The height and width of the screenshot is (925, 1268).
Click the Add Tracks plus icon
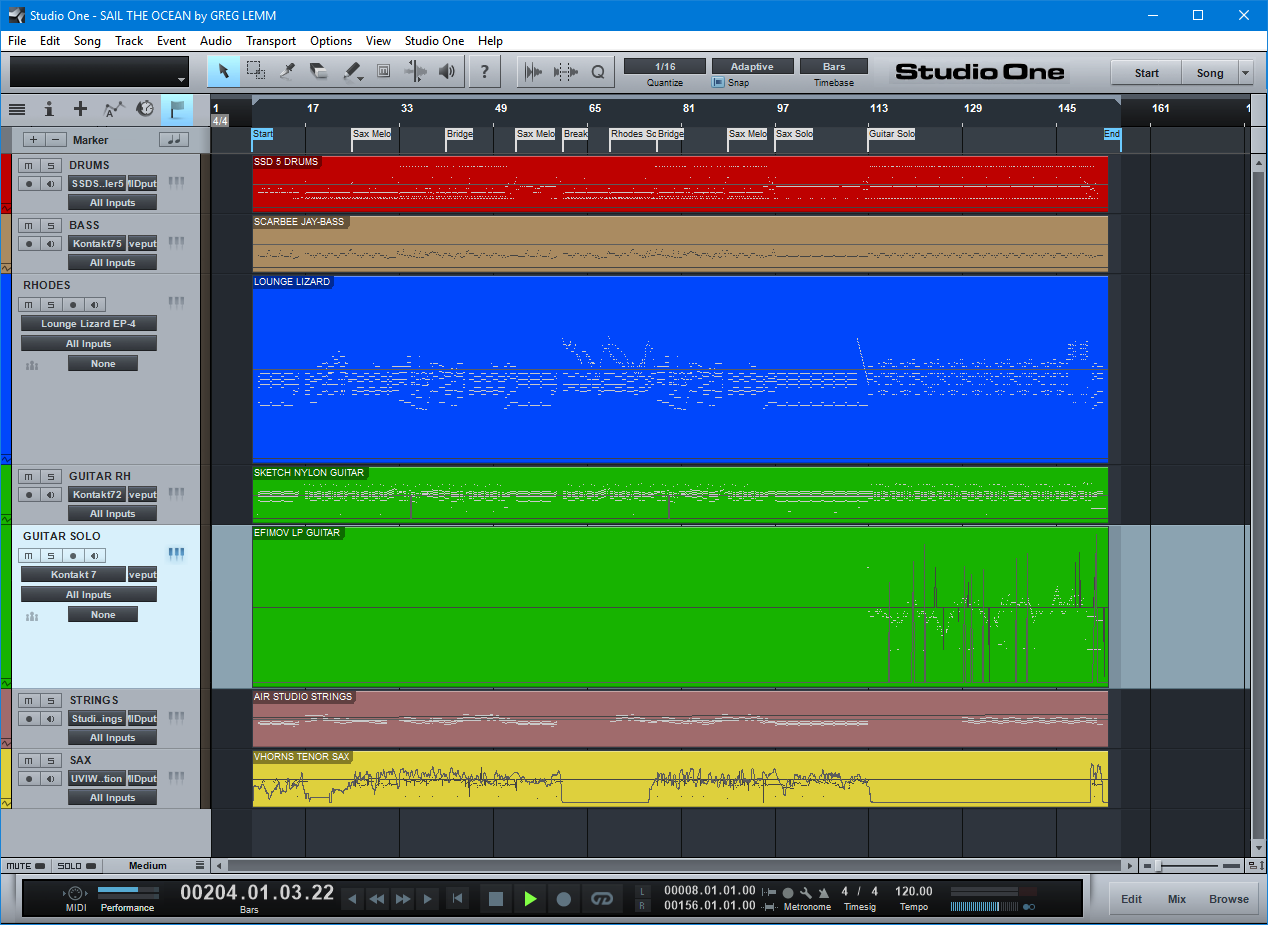pos(80,109)
